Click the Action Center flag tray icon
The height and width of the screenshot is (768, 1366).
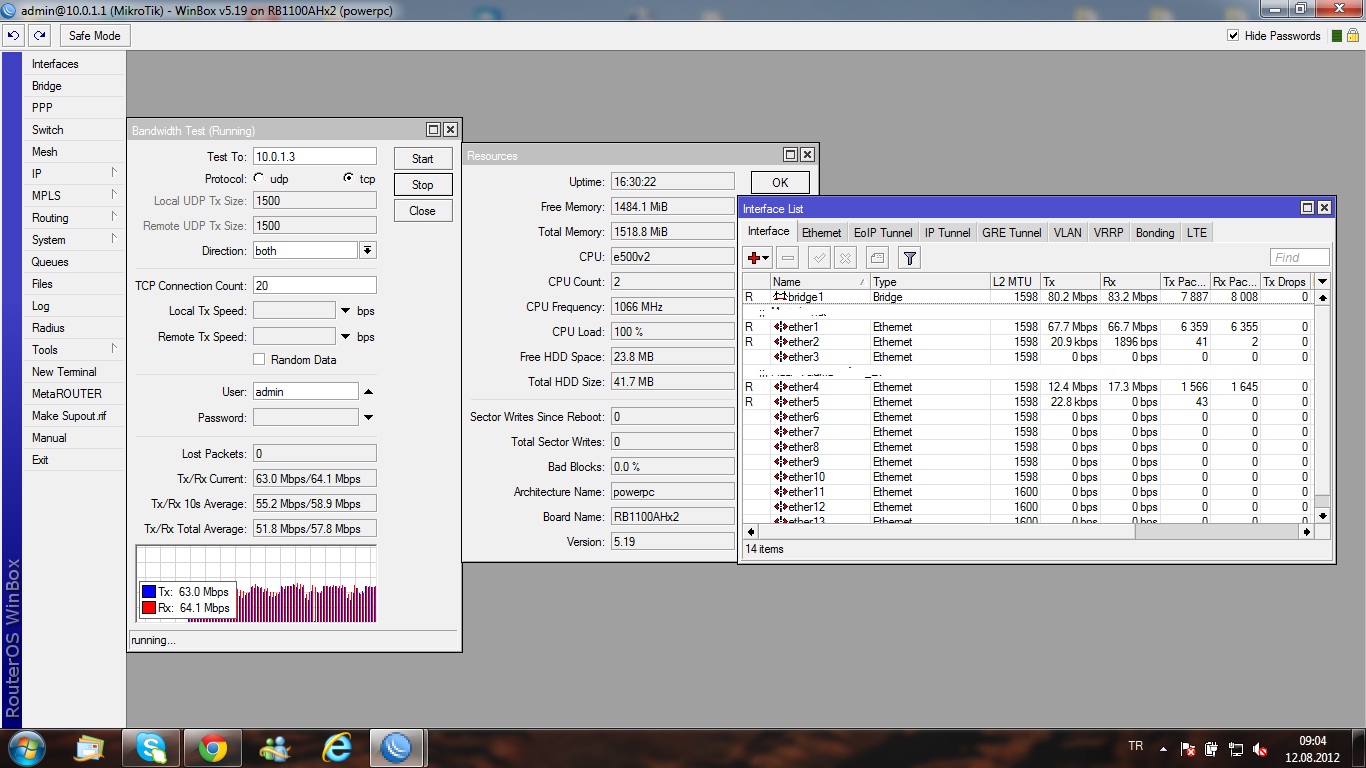coord(1188,748)
